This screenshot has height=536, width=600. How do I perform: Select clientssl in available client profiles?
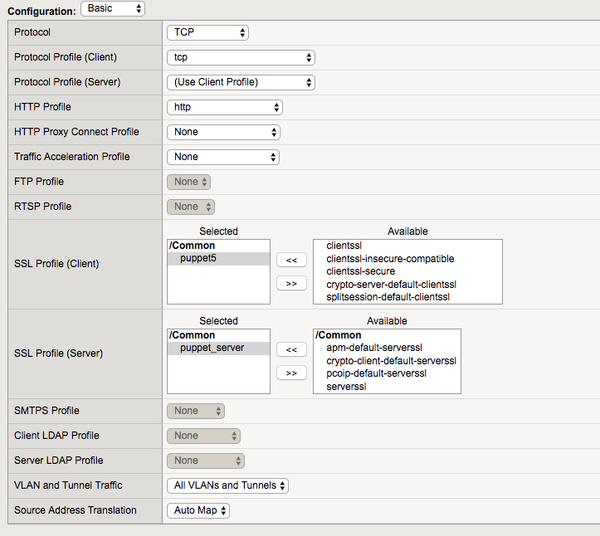(346, 245)
